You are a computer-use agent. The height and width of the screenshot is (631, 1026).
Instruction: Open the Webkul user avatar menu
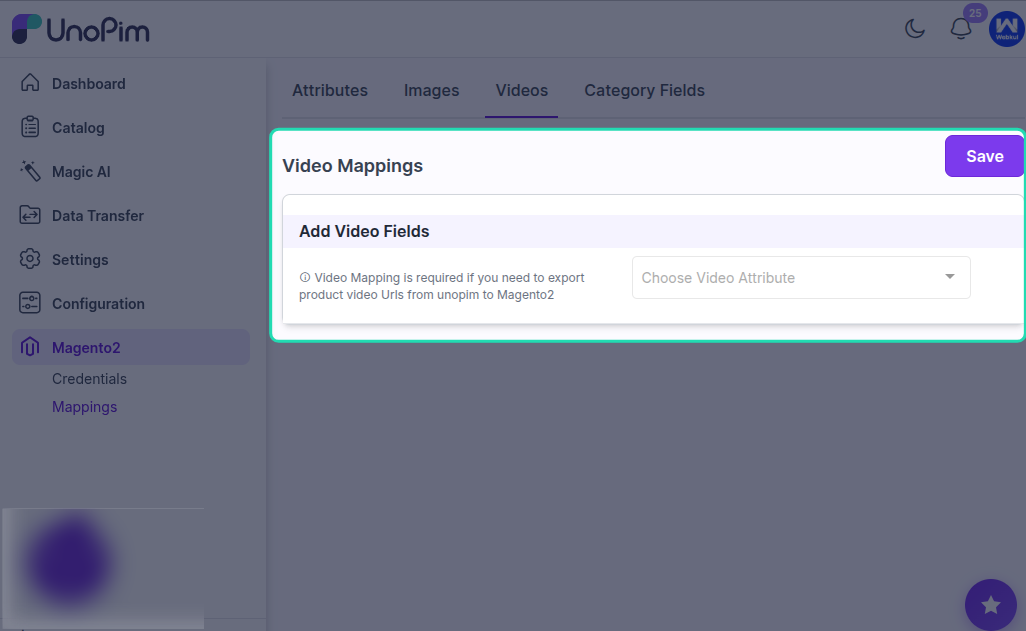pos(1006,29)
